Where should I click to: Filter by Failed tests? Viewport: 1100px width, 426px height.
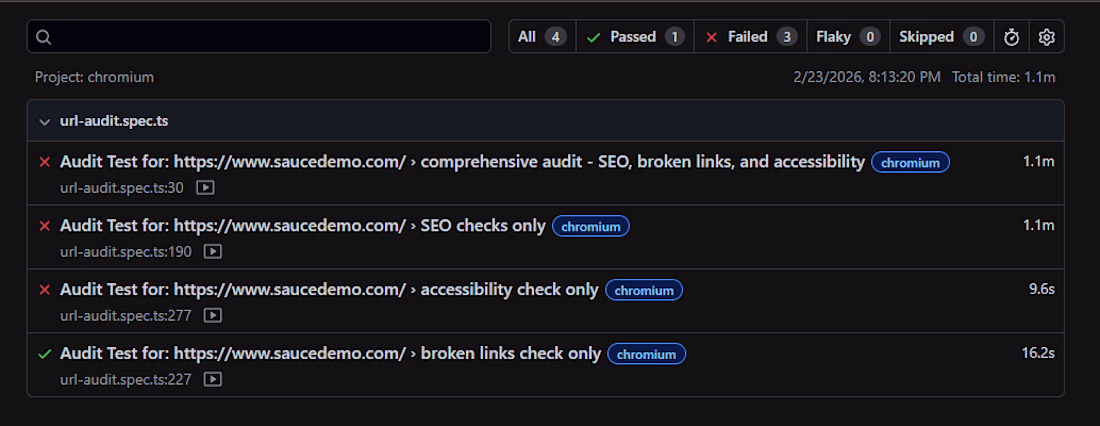[x=751, y=36]
